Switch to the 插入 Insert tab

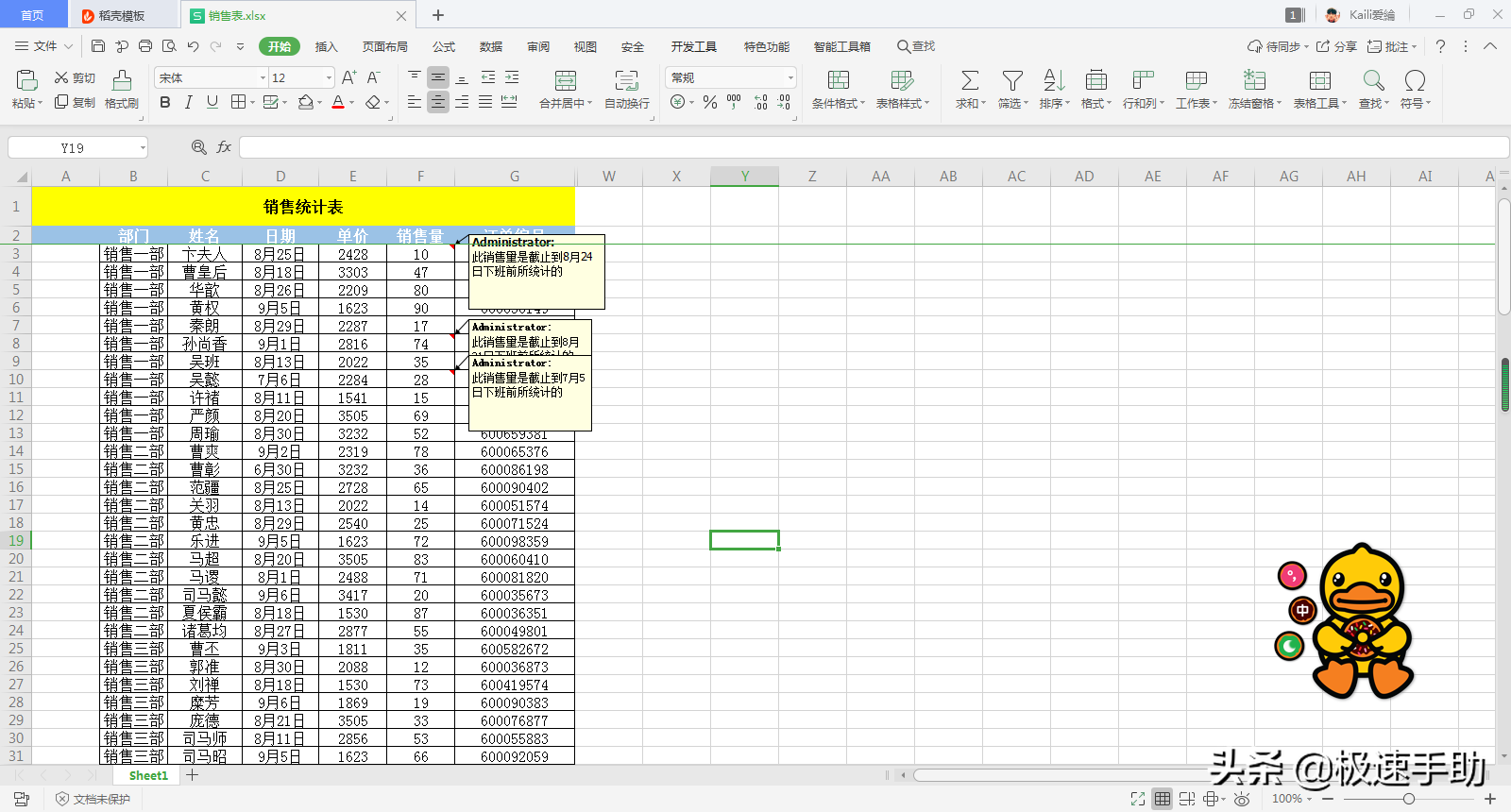(x=326, y=46)
